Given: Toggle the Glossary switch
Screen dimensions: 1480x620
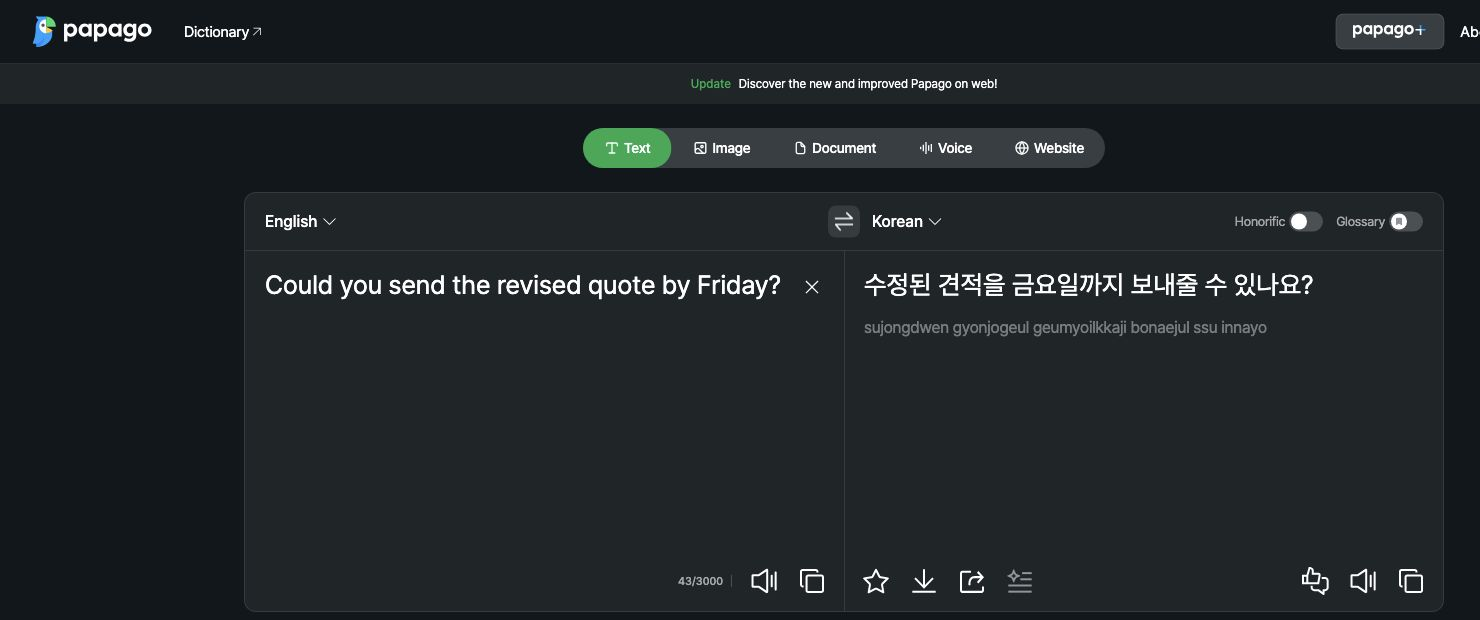Looking at the screenshot, I should [1405, 221].
